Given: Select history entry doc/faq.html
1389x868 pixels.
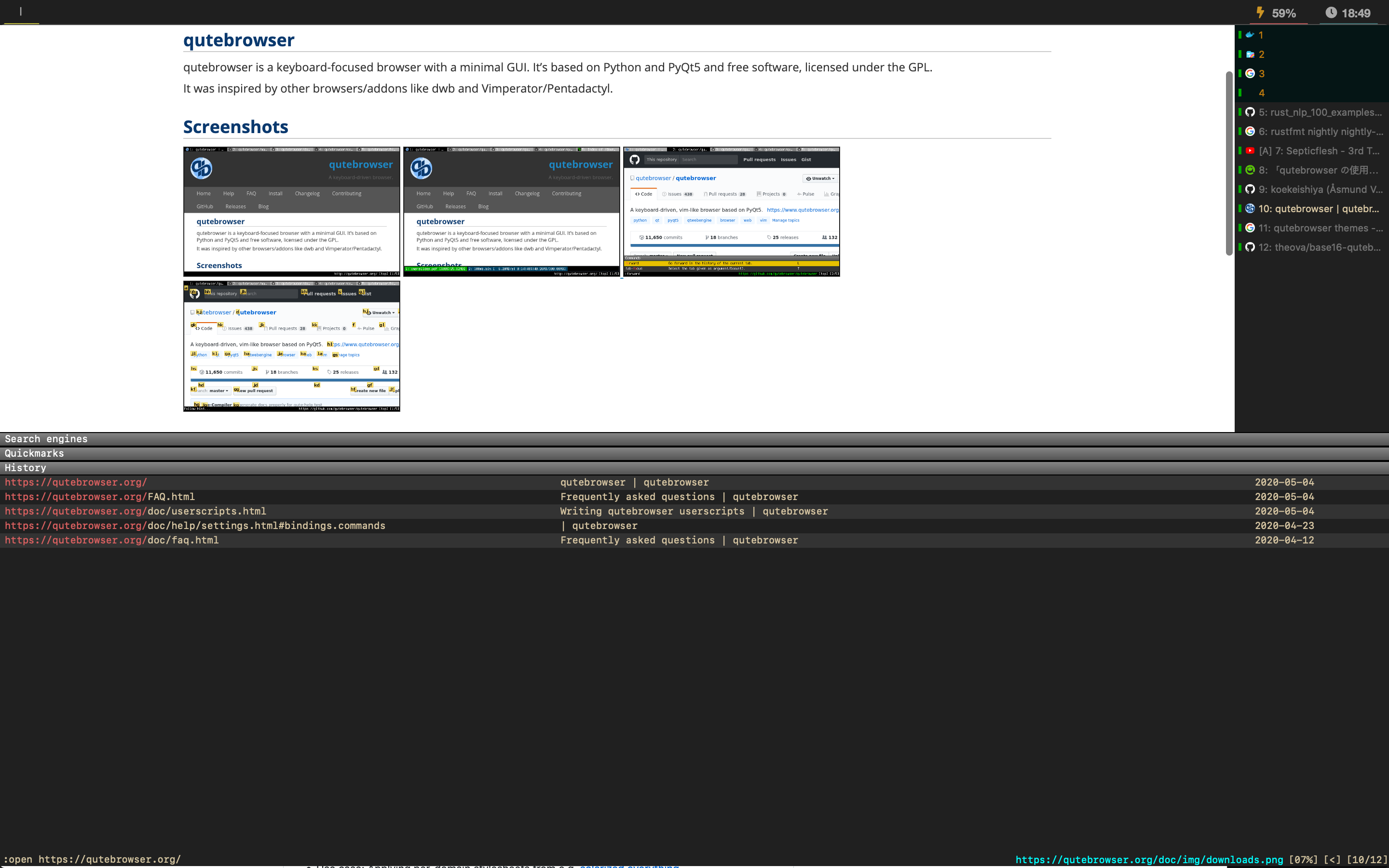Looking at the screenshot, I should pyautogui.click(x=694, y=540).
